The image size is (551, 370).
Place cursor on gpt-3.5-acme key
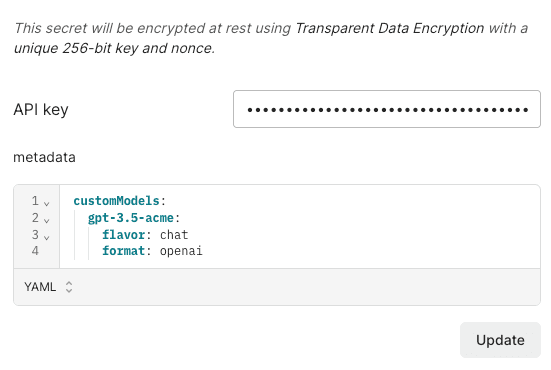[131, 218]
